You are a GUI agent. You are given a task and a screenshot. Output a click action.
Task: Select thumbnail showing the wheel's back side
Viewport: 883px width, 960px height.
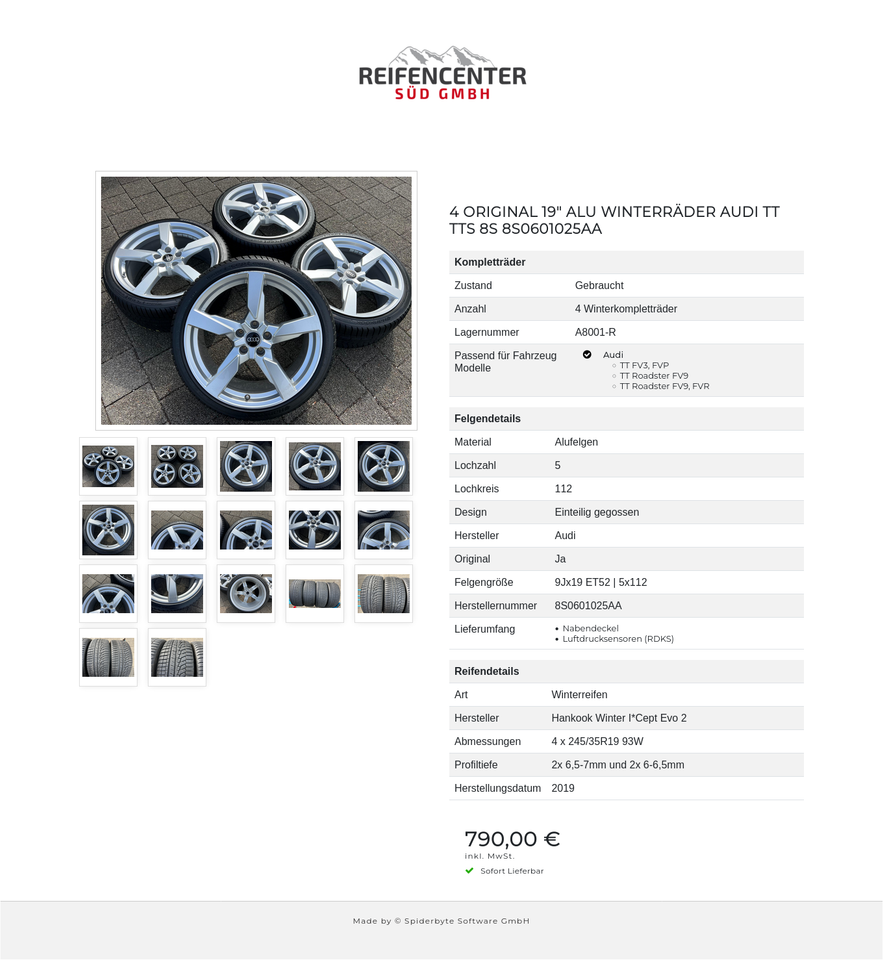pyautogui.click(x=246, y=593)
